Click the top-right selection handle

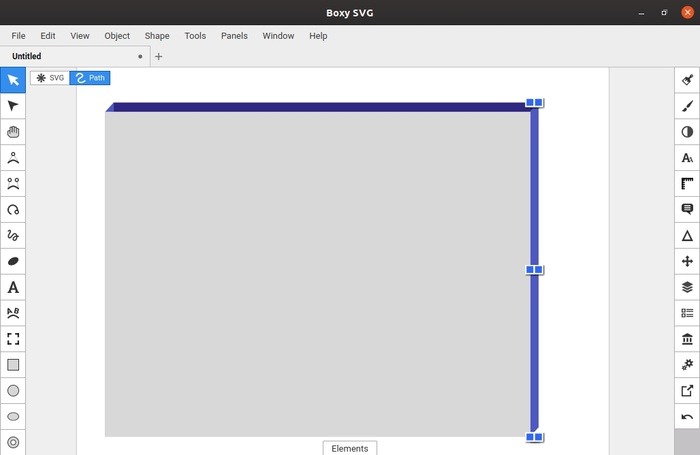(534, 103)
